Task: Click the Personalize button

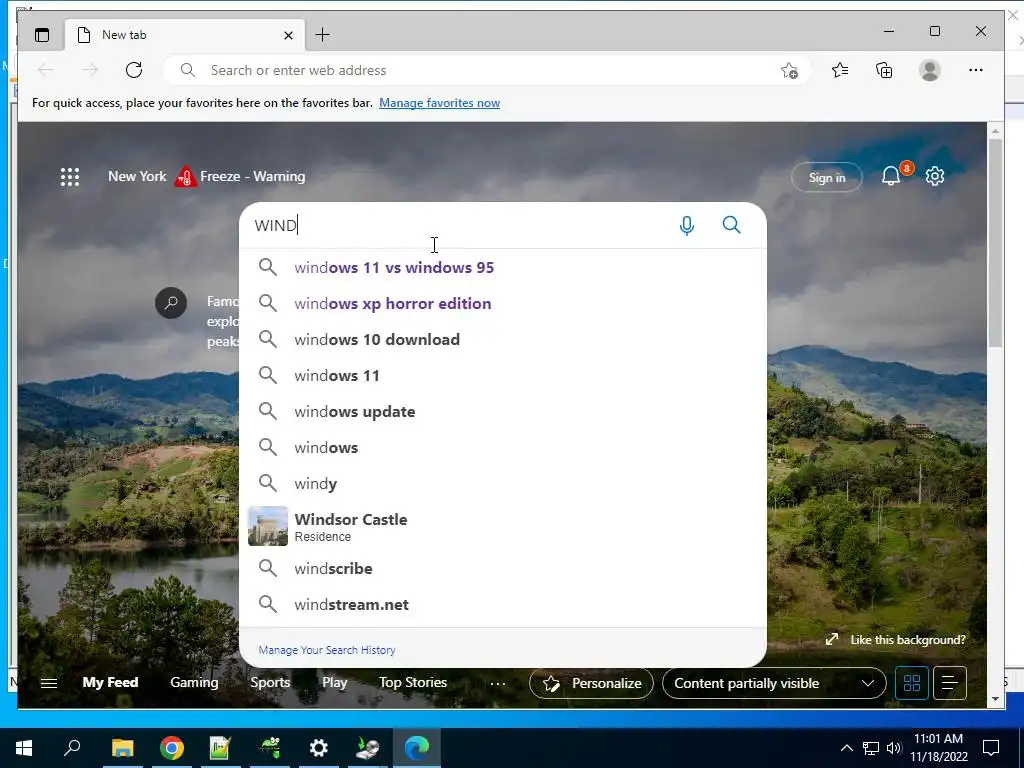Action: click(591, 683)
